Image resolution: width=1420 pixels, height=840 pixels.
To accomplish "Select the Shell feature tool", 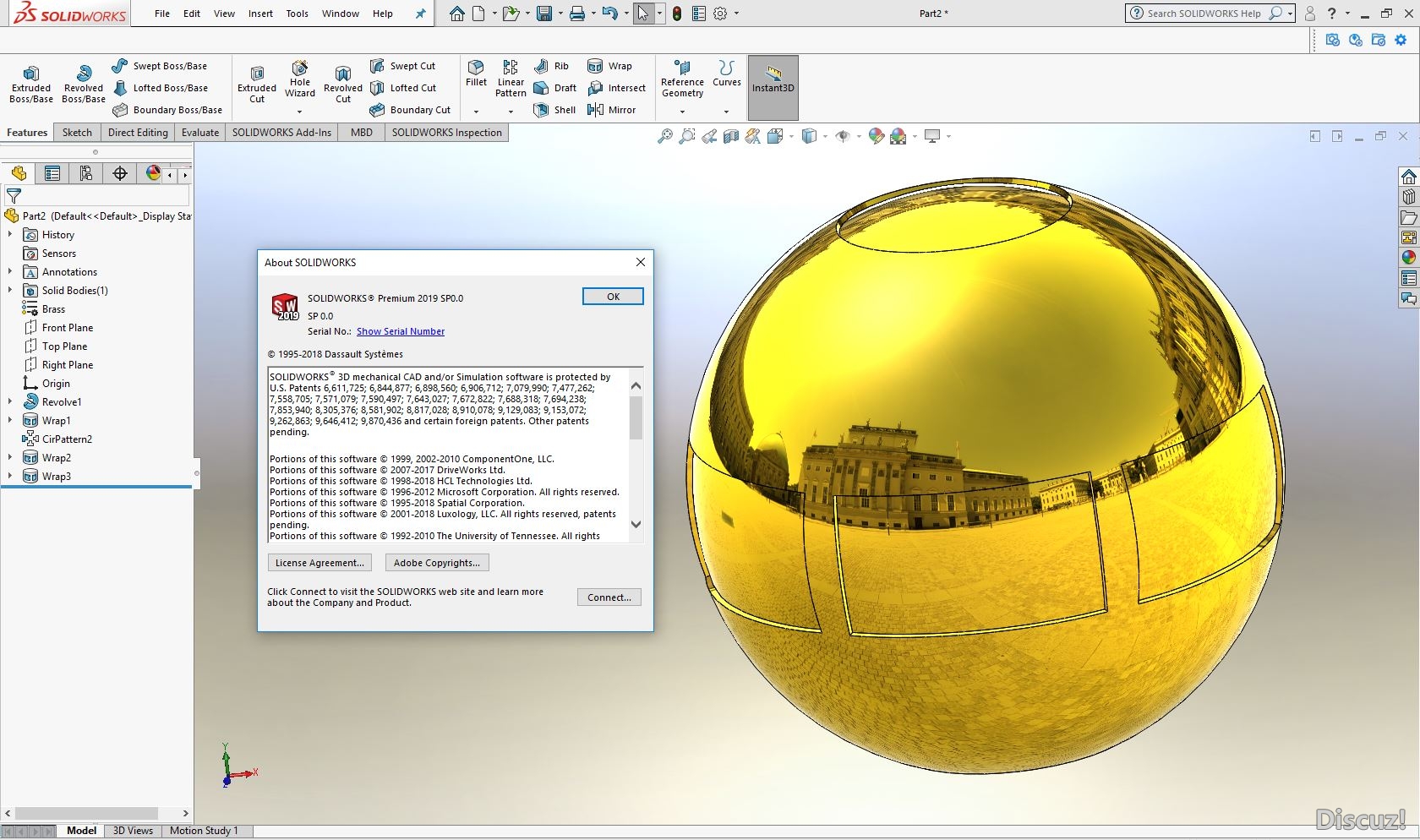I will (x=554, y=110).
